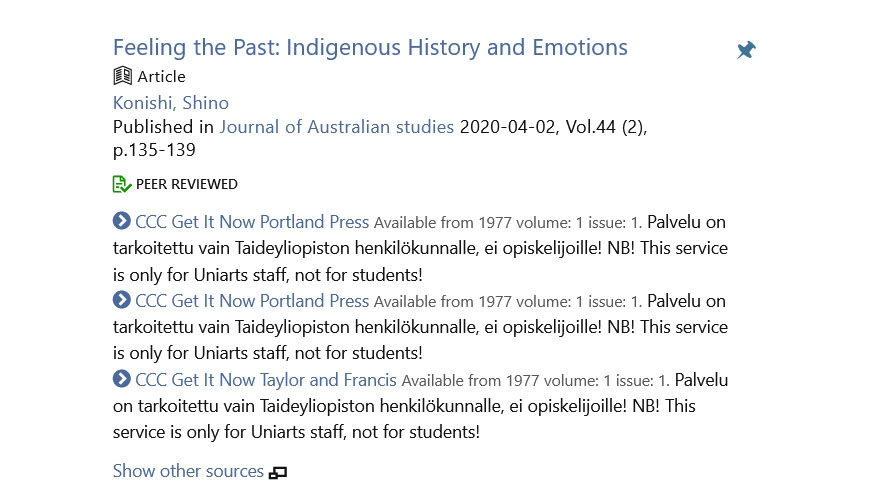The width and height of the screenshot is (880, 495).
Task: Click the "Published in" text
Action: [163, 127]
